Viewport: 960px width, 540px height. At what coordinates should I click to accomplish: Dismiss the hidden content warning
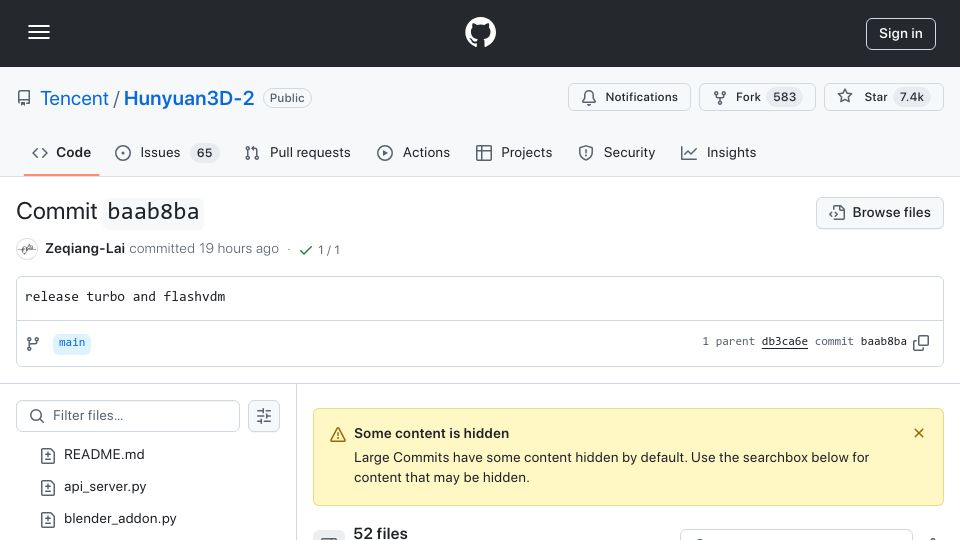point(918,433)
